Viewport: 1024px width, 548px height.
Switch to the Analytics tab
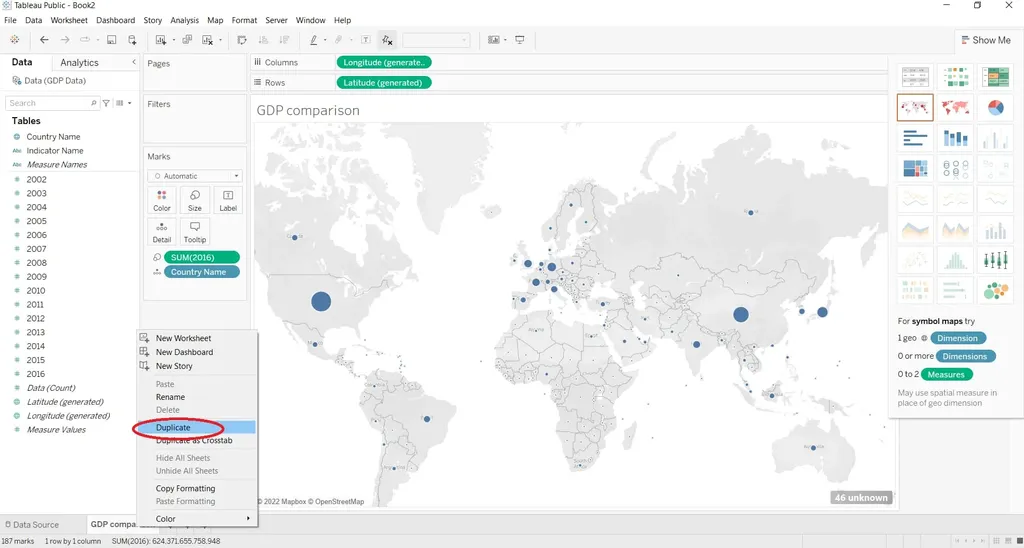point(80,63)
